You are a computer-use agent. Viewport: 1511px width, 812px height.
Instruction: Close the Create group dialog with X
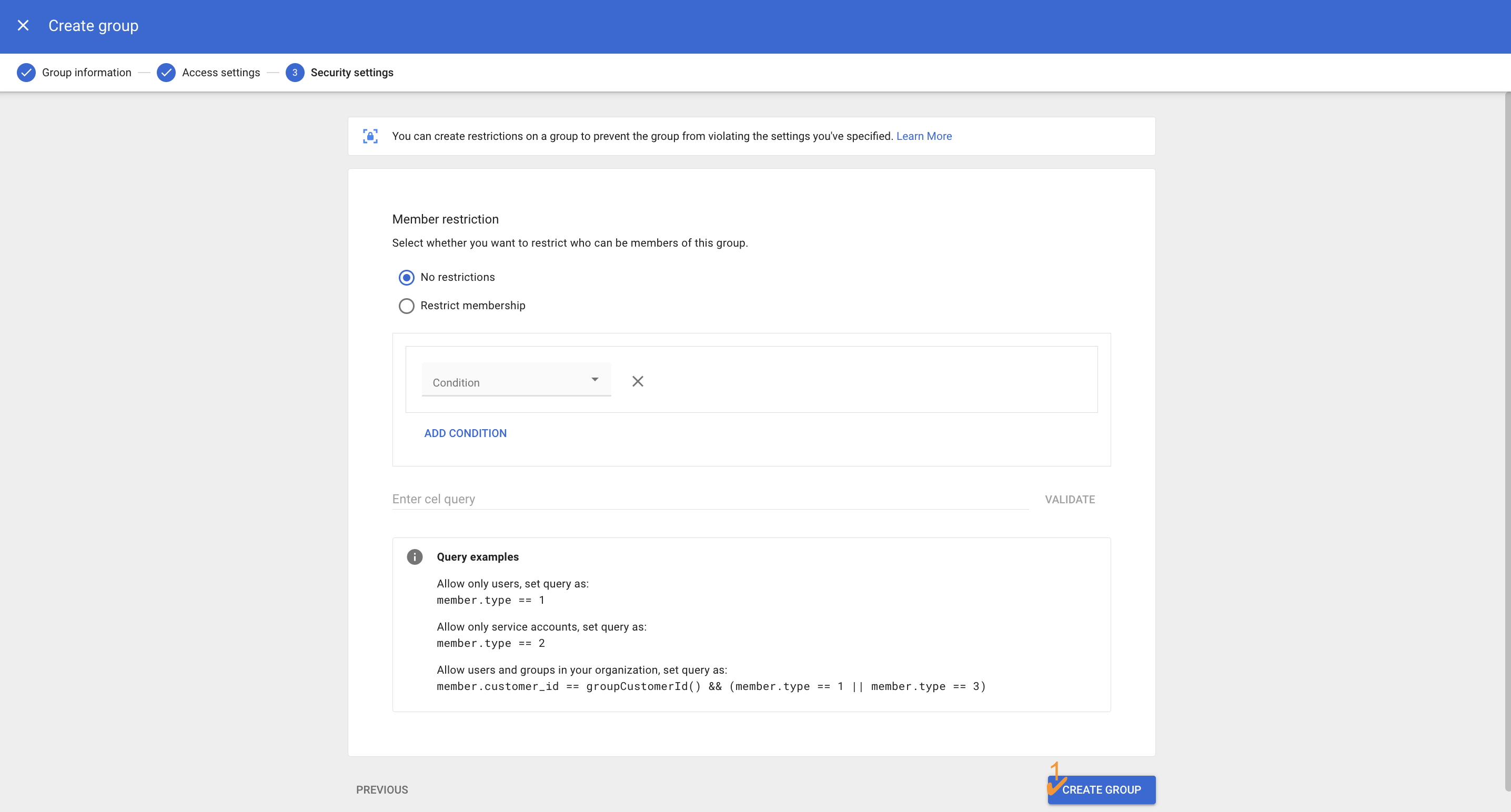tap(23, 25)
